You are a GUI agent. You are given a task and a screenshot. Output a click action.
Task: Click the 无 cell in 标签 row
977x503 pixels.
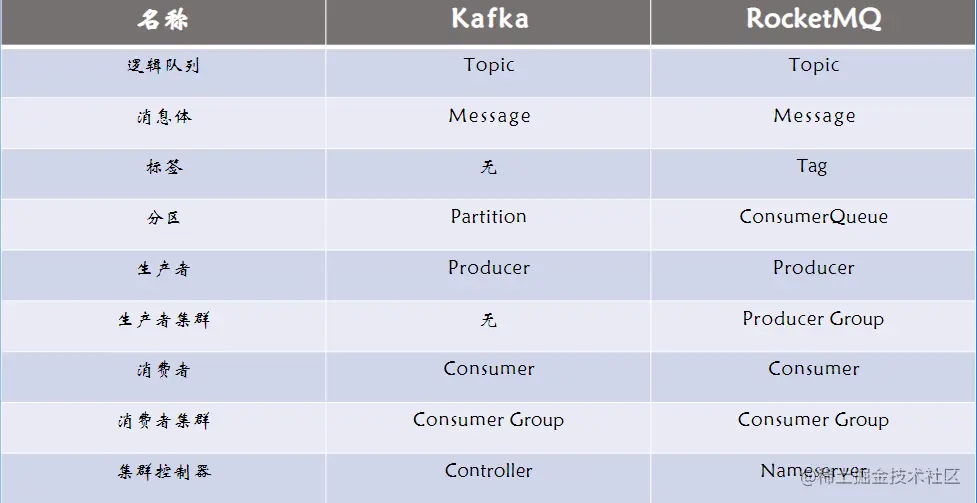[x=488, y=167]
